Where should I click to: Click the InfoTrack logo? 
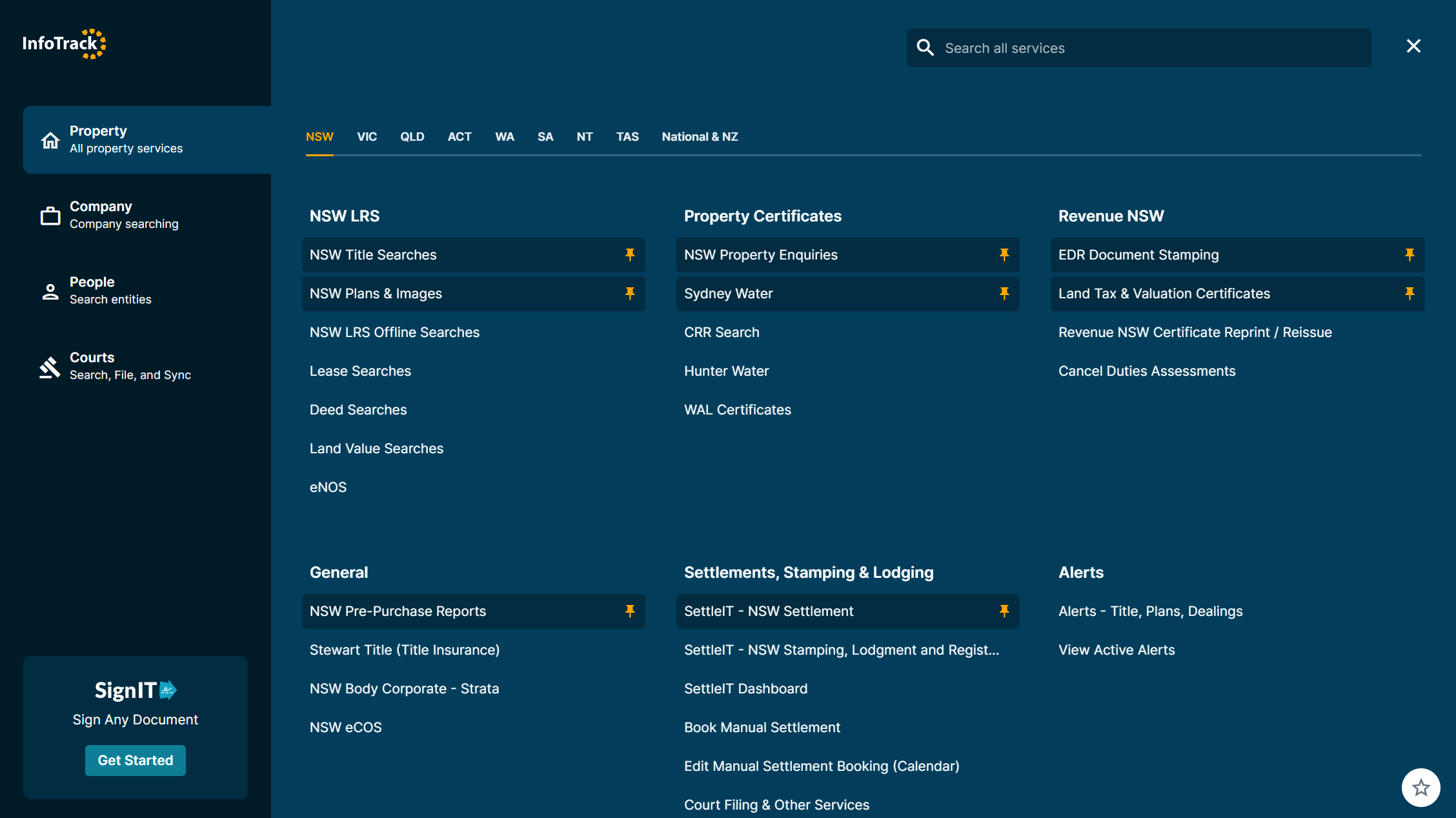(x=65, y=44)
